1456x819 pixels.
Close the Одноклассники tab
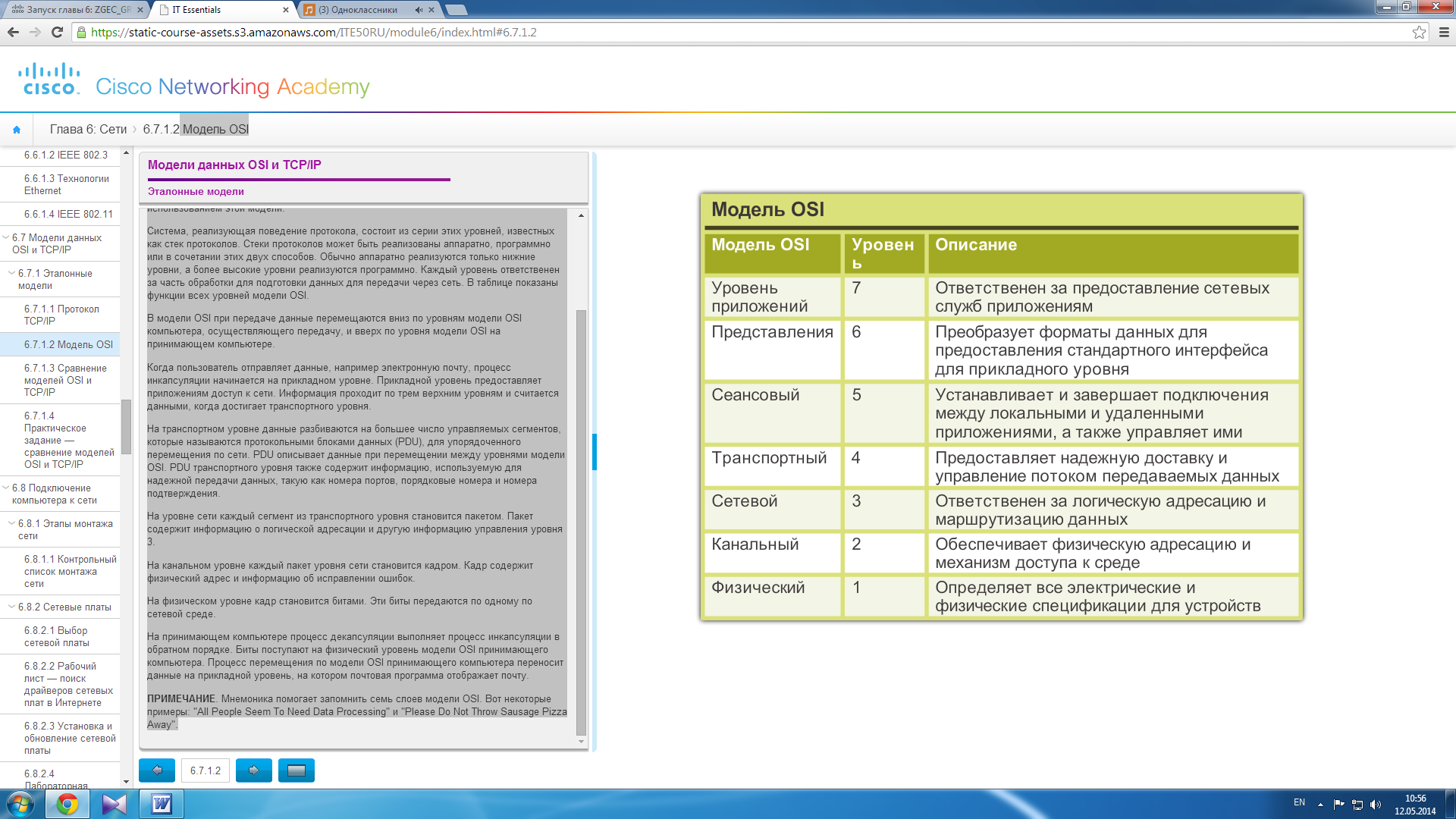pos(431,10)
